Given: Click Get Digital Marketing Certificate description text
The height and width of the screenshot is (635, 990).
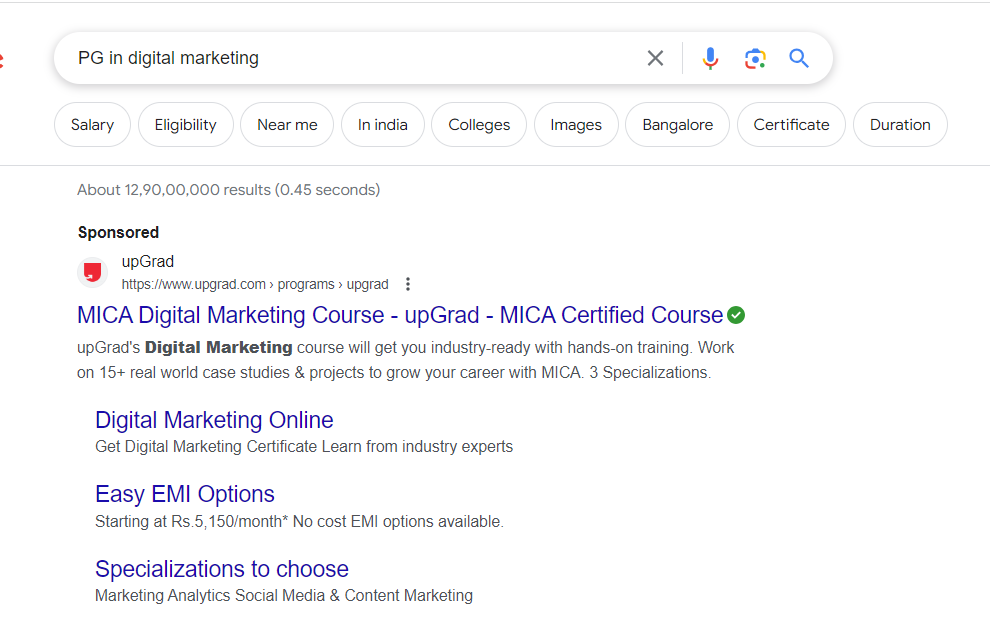Looking at the screenshot, I should [304, 447].
